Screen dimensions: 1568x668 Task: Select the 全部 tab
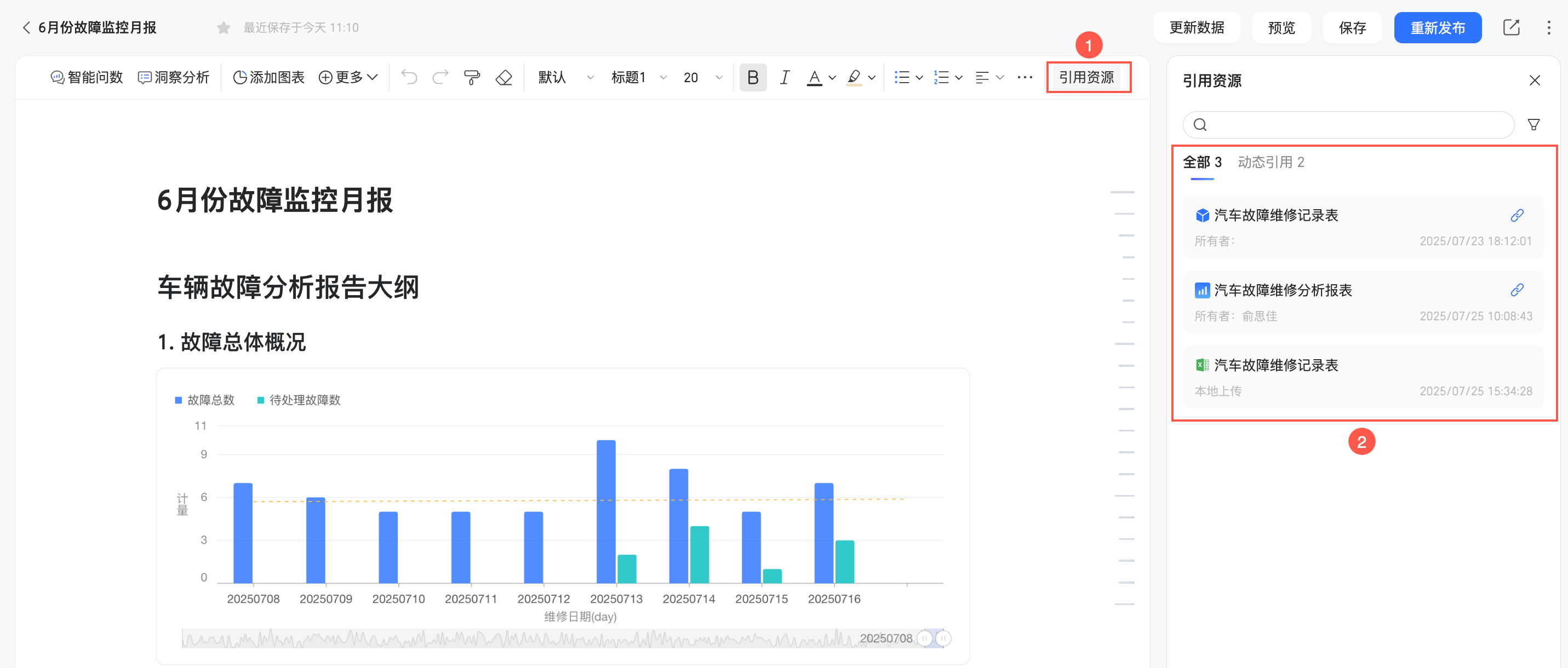click(1201, 163)
